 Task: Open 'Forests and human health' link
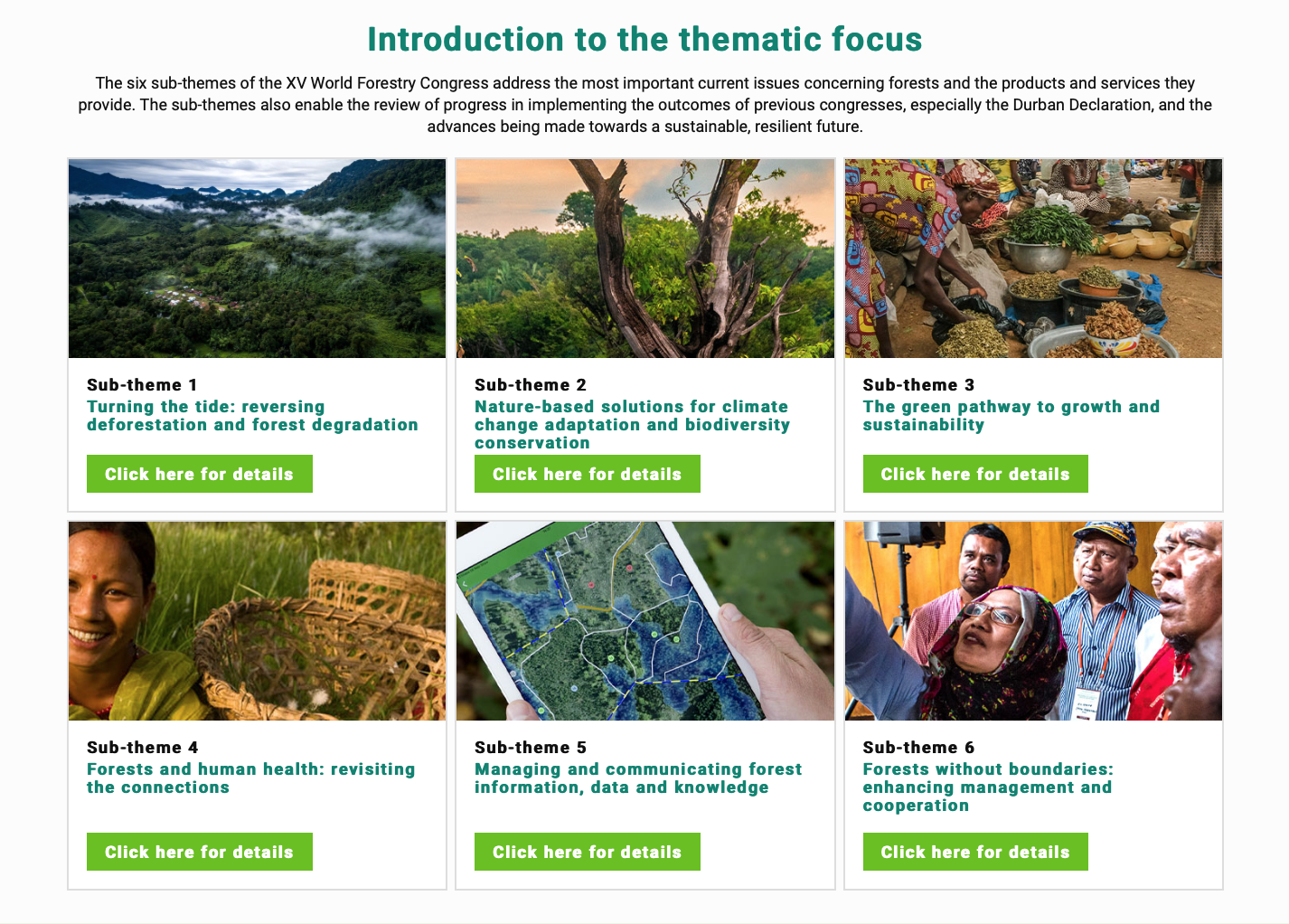pyautogui.click(x=250, y=778)
